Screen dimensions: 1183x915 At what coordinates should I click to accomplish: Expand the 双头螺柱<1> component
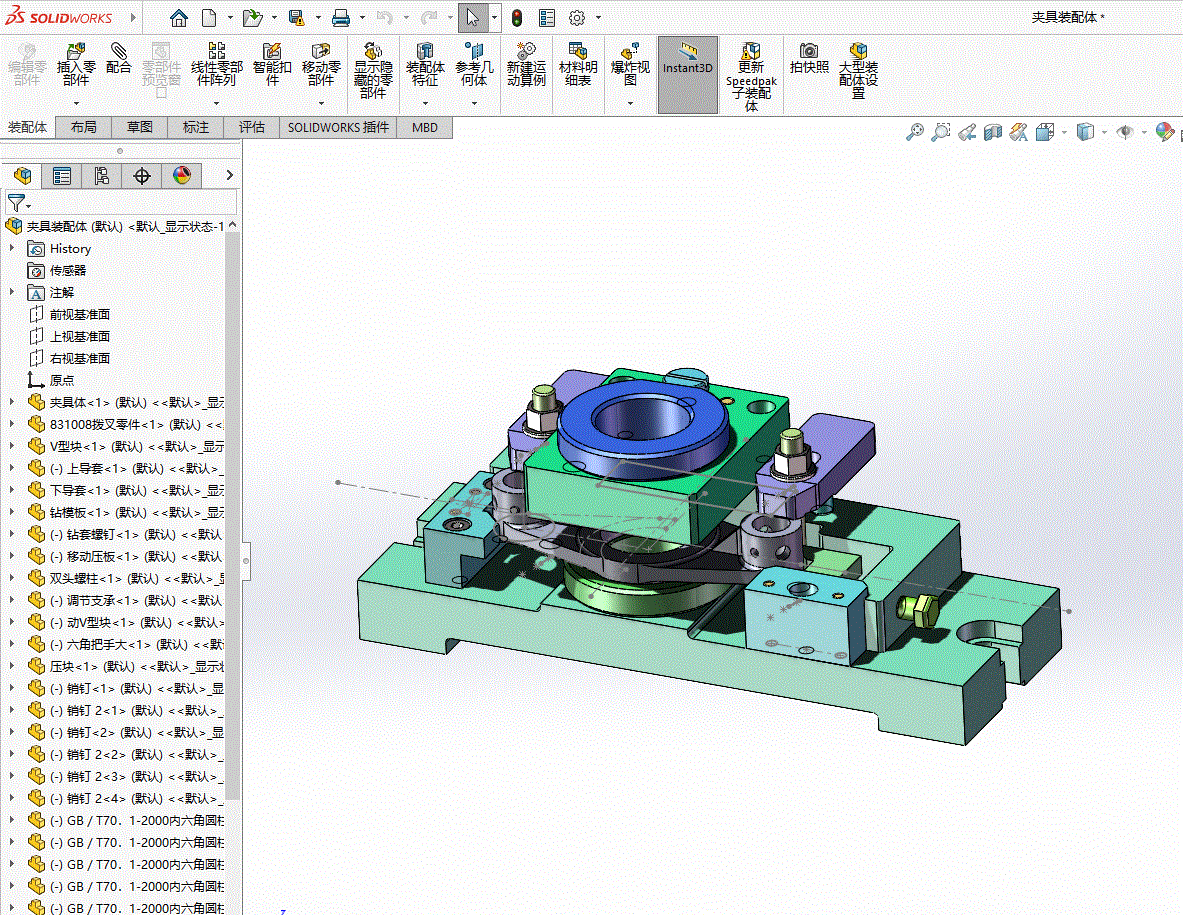point(11,577)
